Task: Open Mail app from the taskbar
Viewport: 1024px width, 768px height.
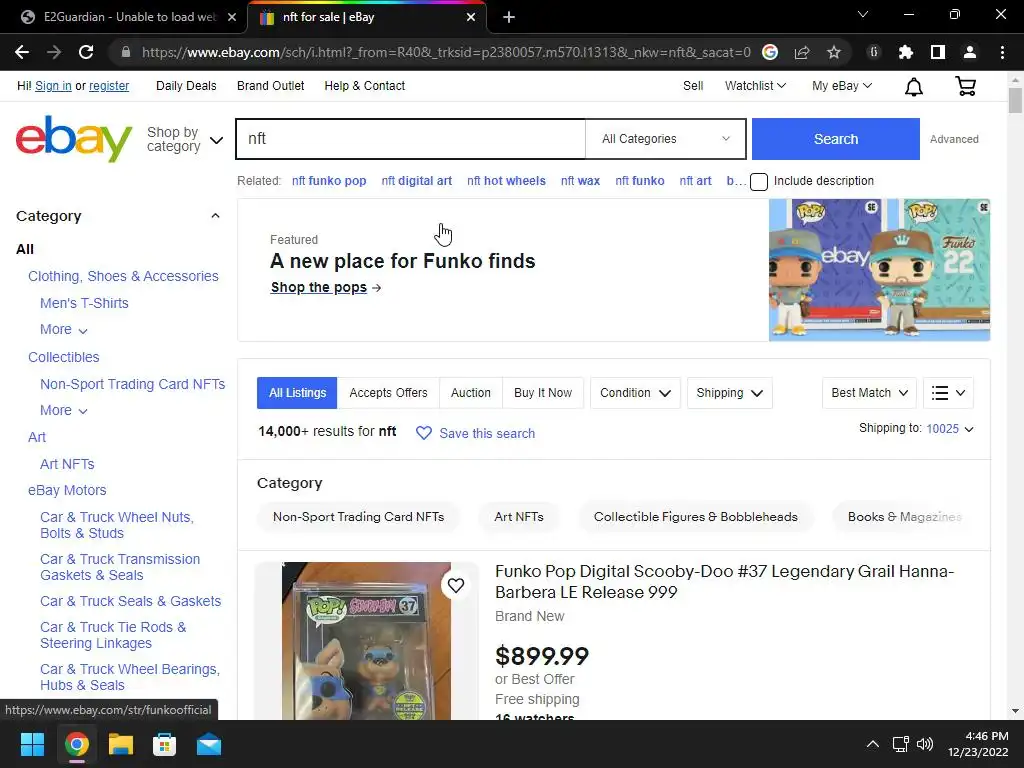Action: click(x=209, y=744)
